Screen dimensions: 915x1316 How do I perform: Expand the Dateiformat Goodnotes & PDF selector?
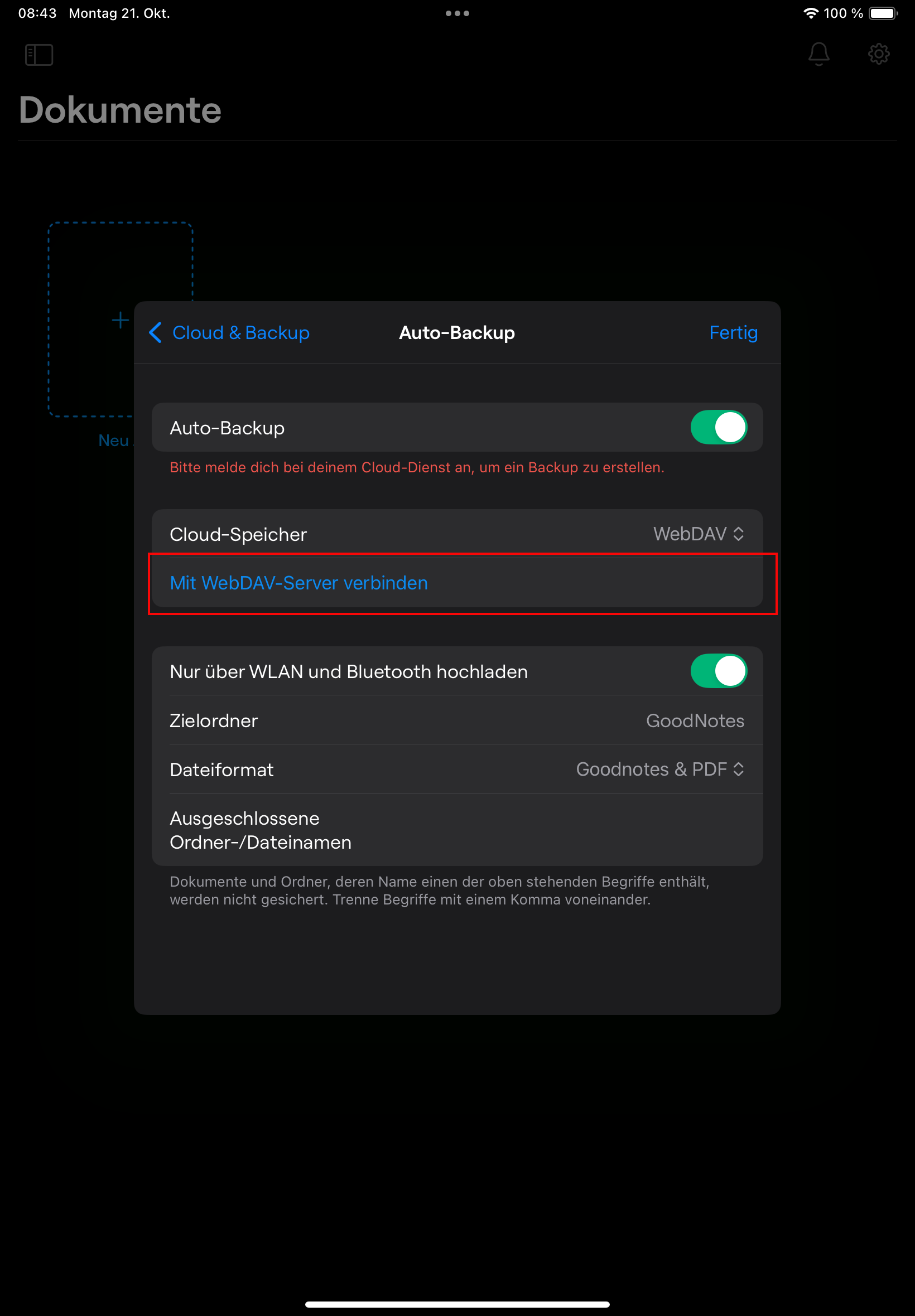[659, 769]
